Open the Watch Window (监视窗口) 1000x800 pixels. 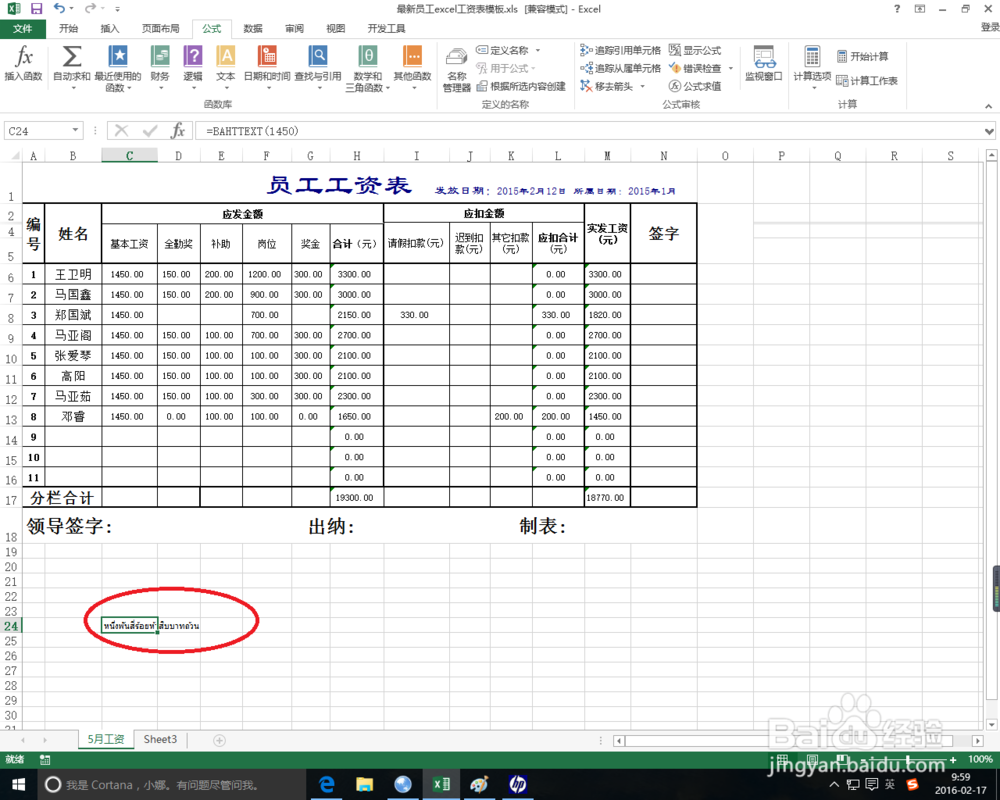(x=763, y=63)
